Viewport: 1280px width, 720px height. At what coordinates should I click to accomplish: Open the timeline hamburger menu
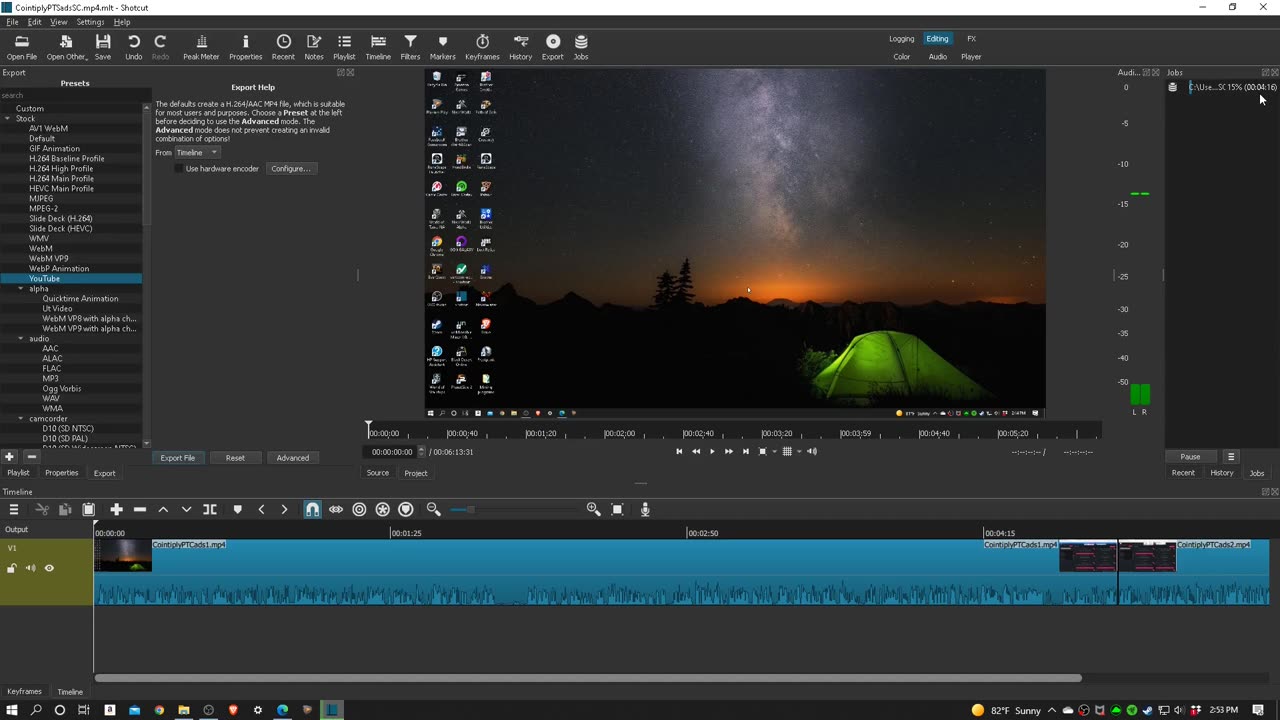pos(14,510)
